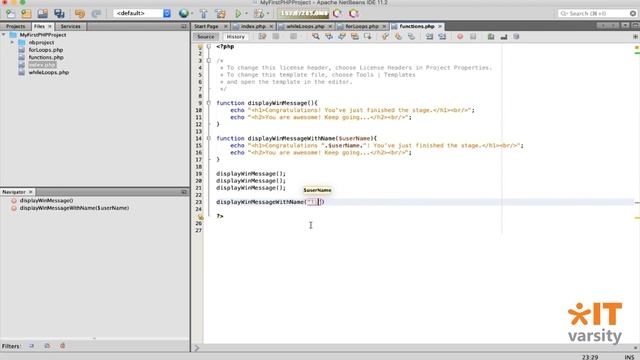Click the Find Selection magnifier icon
640x360 pixels.
pyautogui.click(x=316, y=37)
